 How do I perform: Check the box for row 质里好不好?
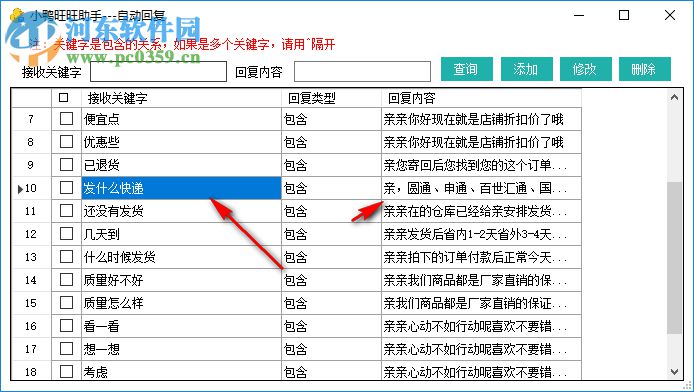click(66, 280)
